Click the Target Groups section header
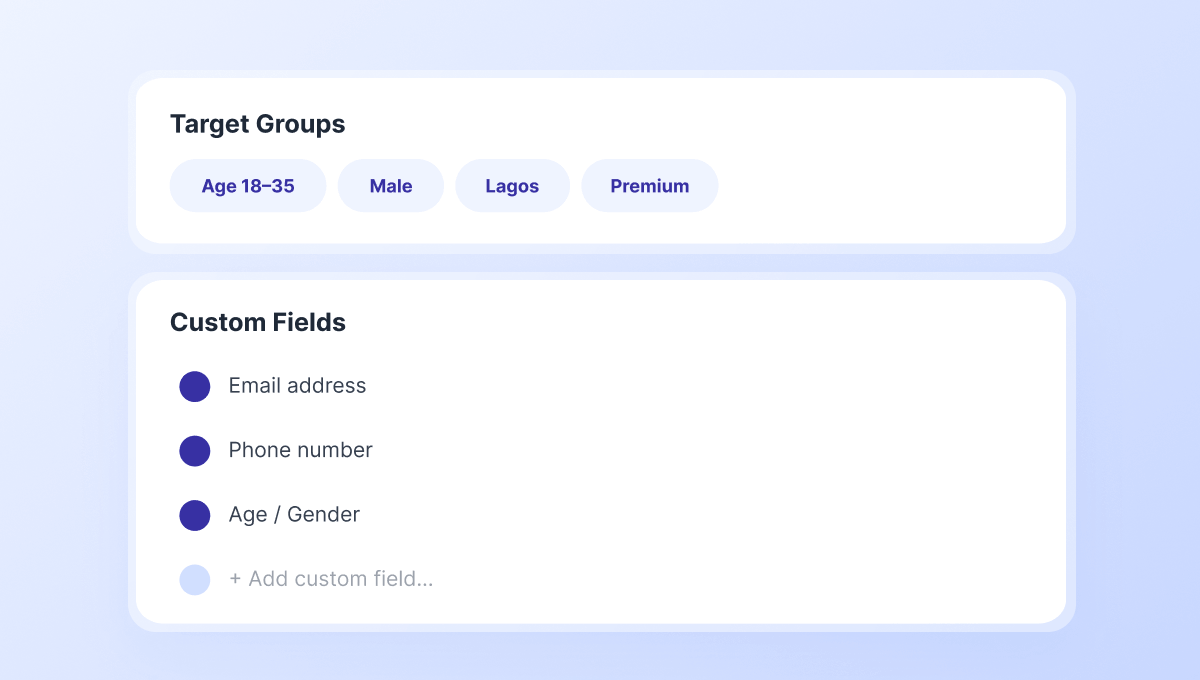This screenshot has height=680, width=1200. coord(257,124)
